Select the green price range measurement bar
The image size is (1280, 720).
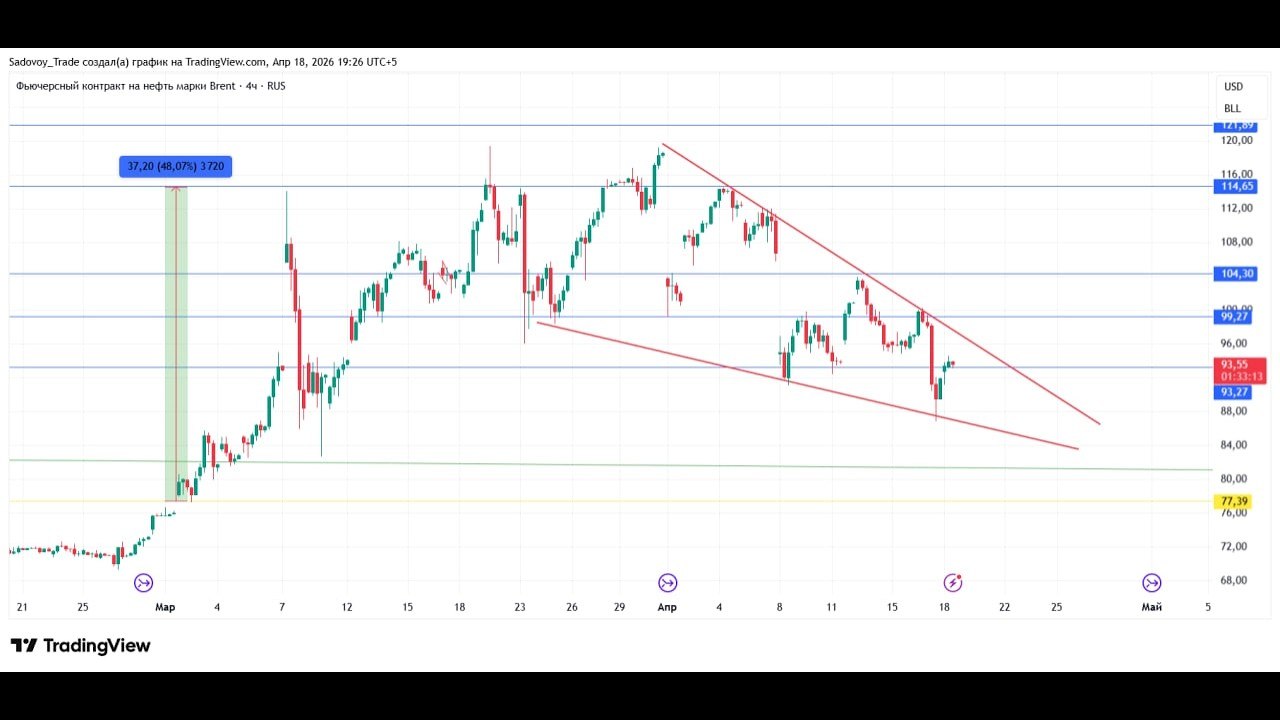(x=176, y=340)
